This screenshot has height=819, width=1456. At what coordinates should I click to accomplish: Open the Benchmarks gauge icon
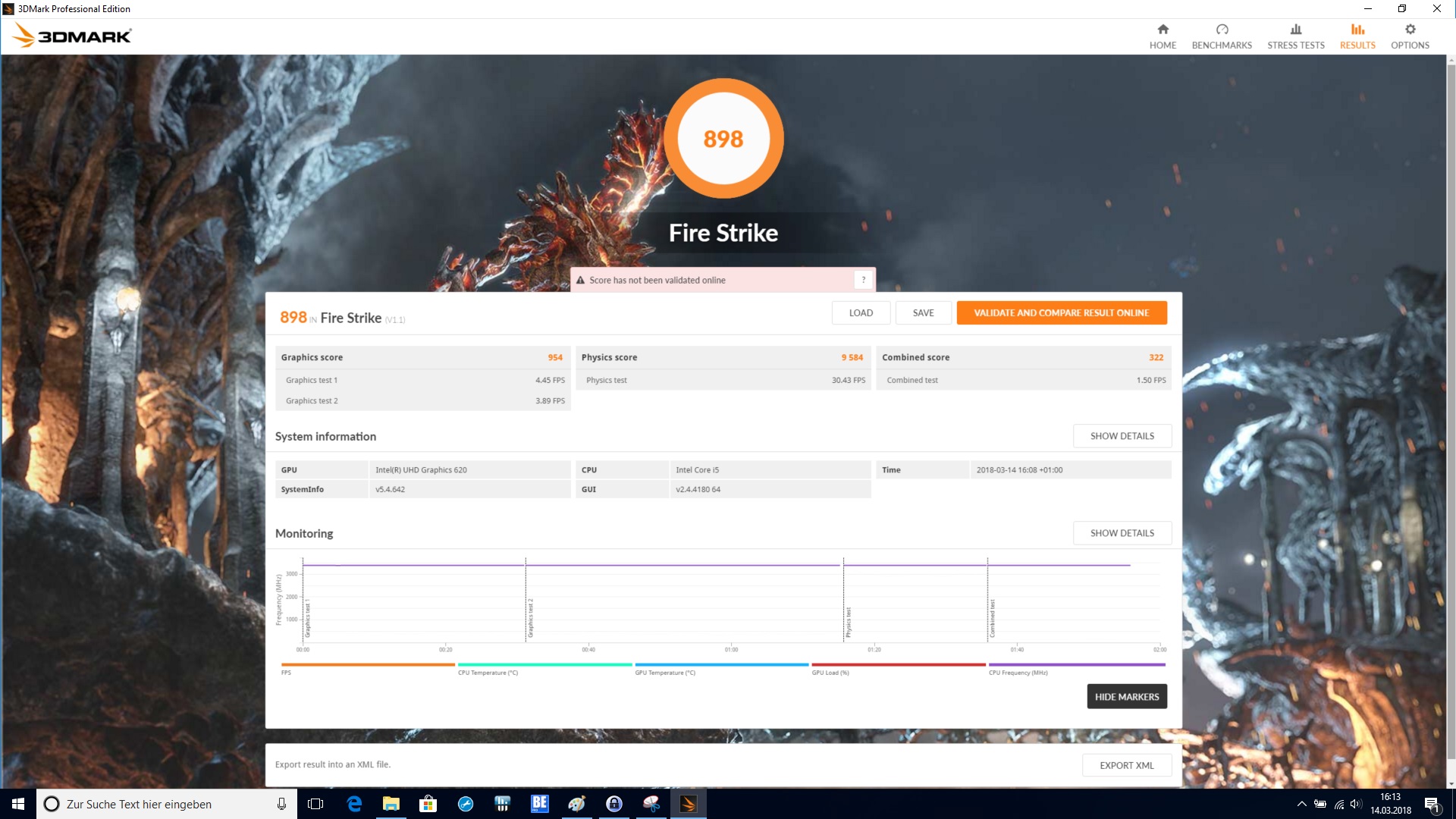1222,30
